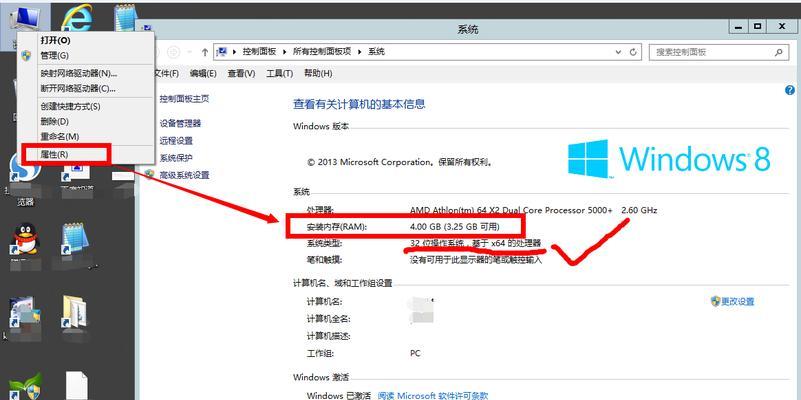The height and width of the screenshot is (400, 801).
Task: Select 删除(D) in the context menu
Action: (x=54, y=122)
